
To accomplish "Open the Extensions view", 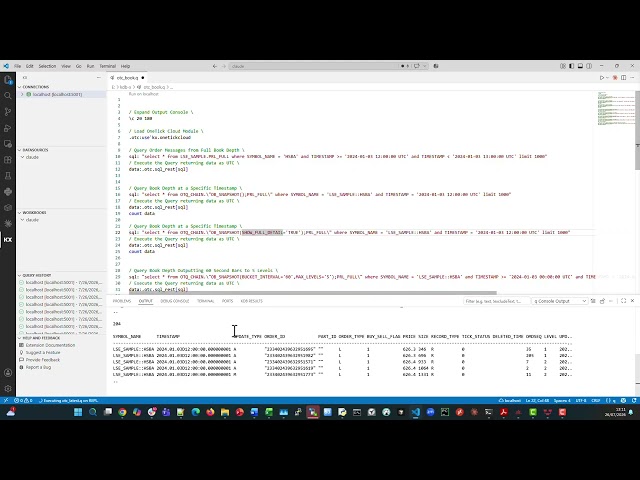I will pyautogui.click(x=8, y=160).
